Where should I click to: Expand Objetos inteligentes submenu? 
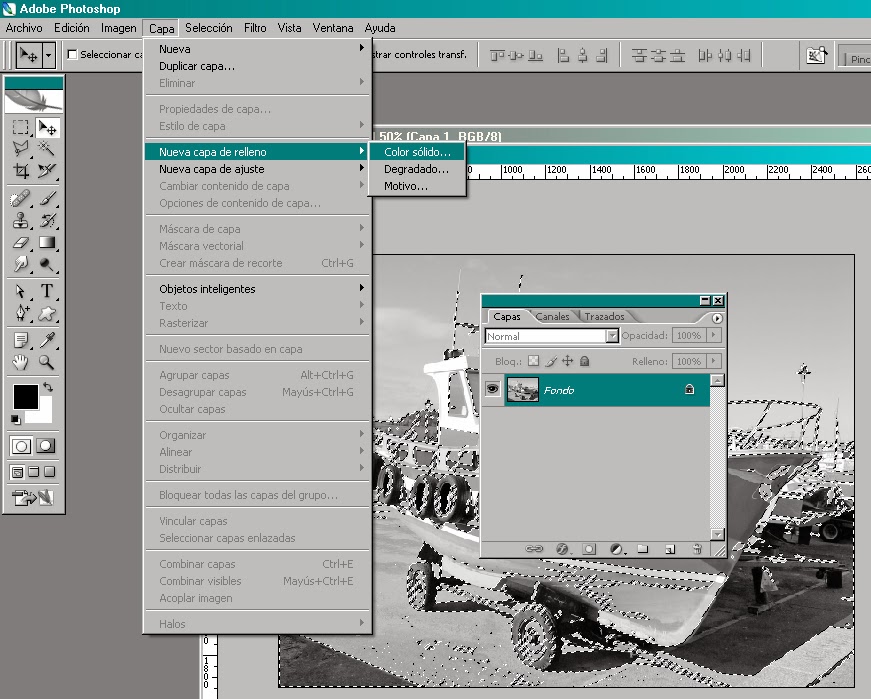point(258,289)
